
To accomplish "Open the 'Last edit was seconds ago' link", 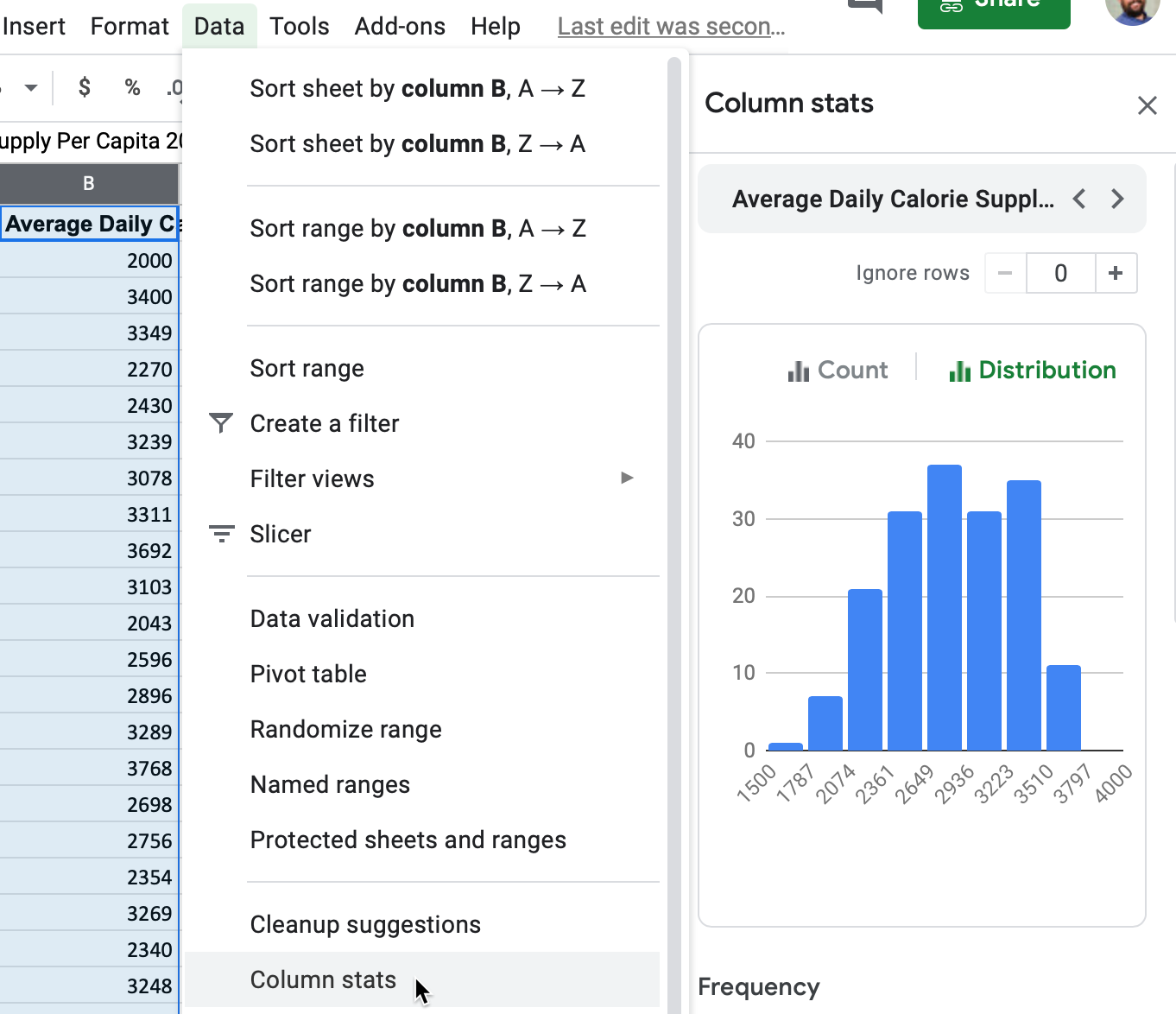I will 671,27.
